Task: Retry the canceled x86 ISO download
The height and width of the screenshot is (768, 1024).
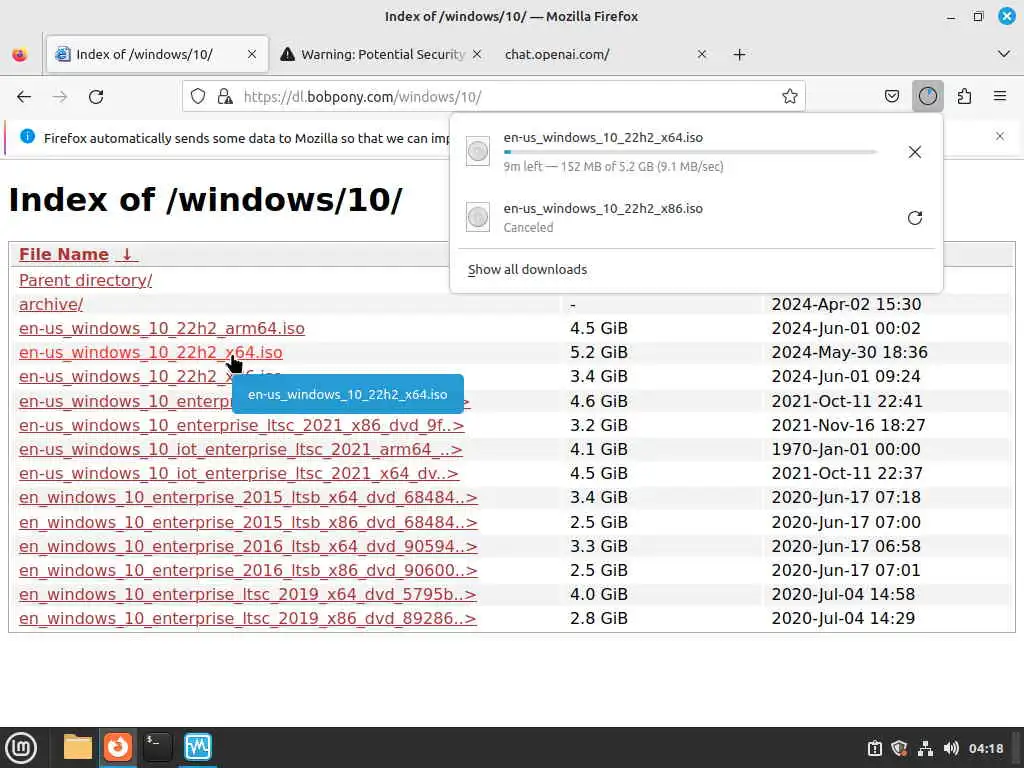Action: tap(914, 217)
